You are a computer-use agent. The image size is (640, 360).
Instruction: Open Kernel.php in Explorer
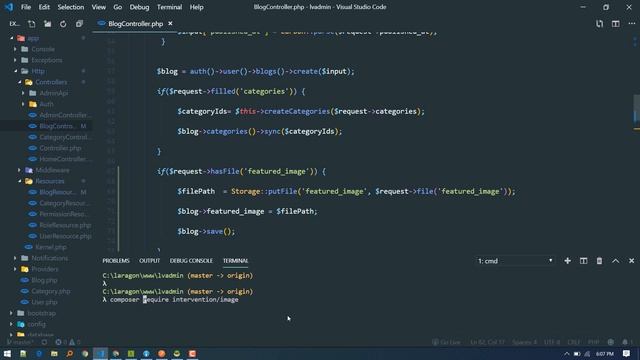pos(51,247)
